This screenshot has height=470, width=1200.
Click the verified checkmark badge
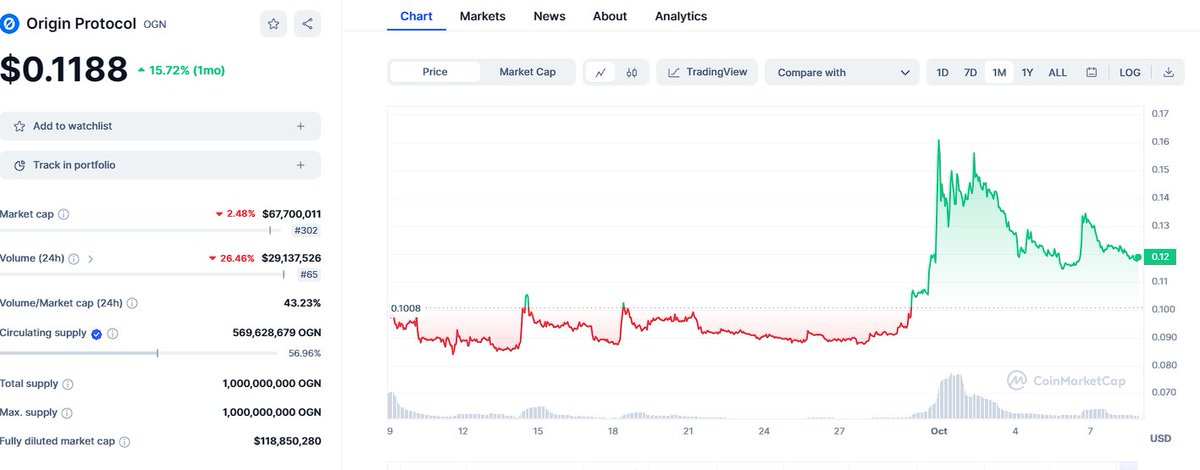coord(96,334)
